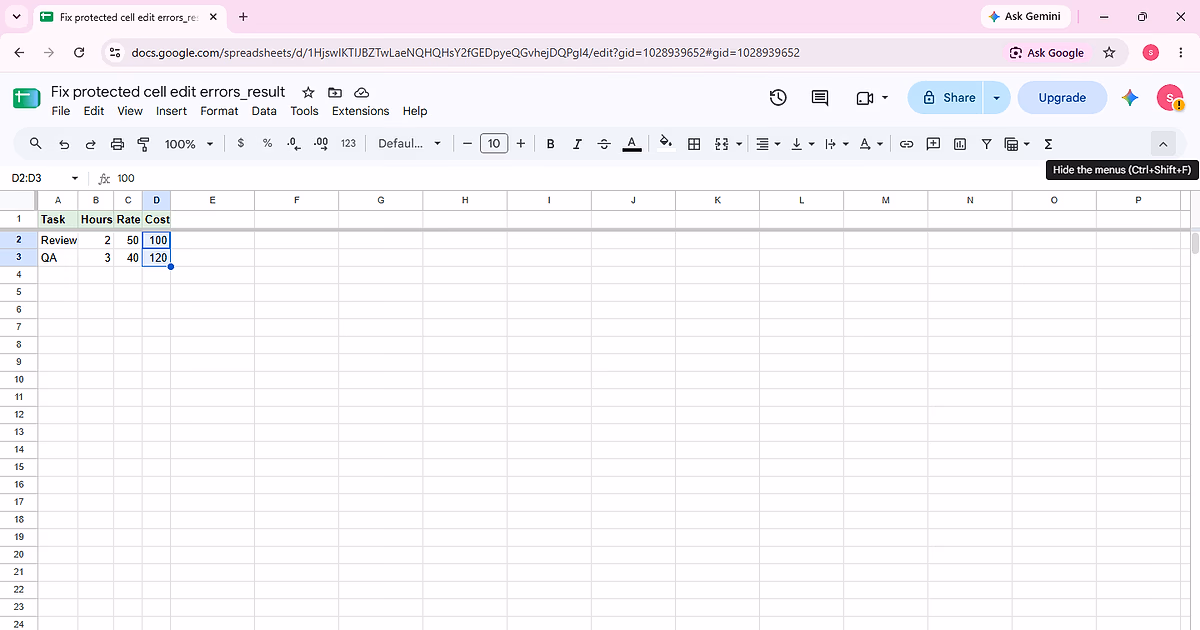The height and width of the screenshot is (630, 1200).
Task: Open the Gemini sparkle icon in Sheets
Action: [x=1130, y=97]
